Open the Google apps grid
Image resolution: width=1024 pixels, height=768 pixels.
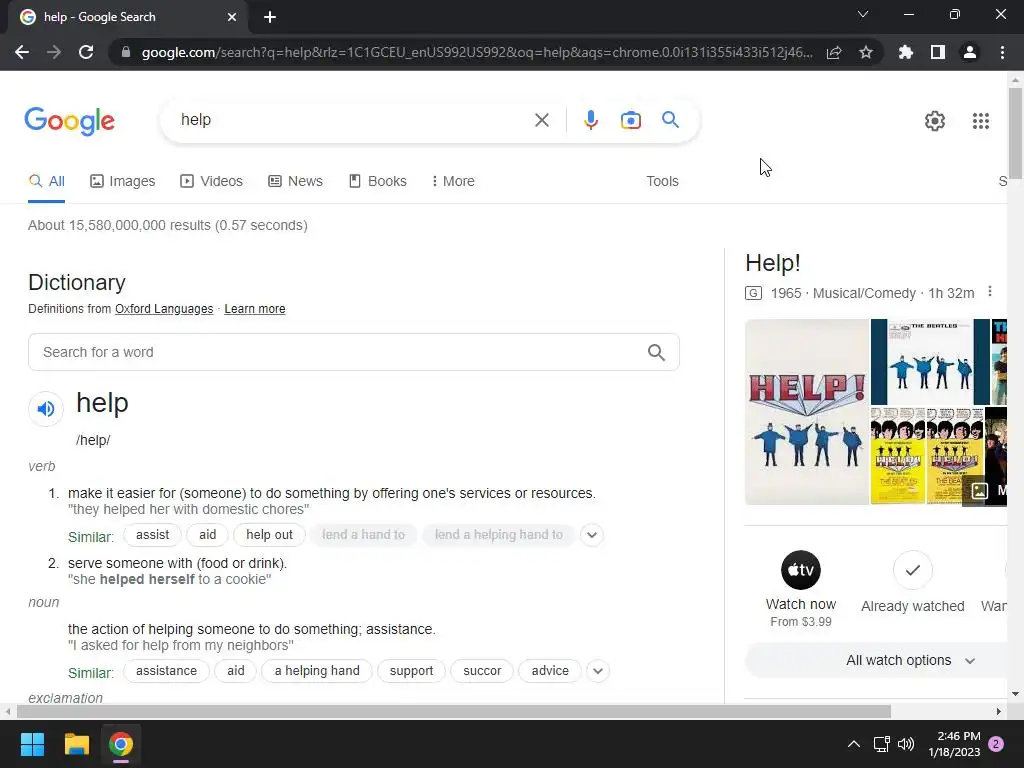pos(981,121)
